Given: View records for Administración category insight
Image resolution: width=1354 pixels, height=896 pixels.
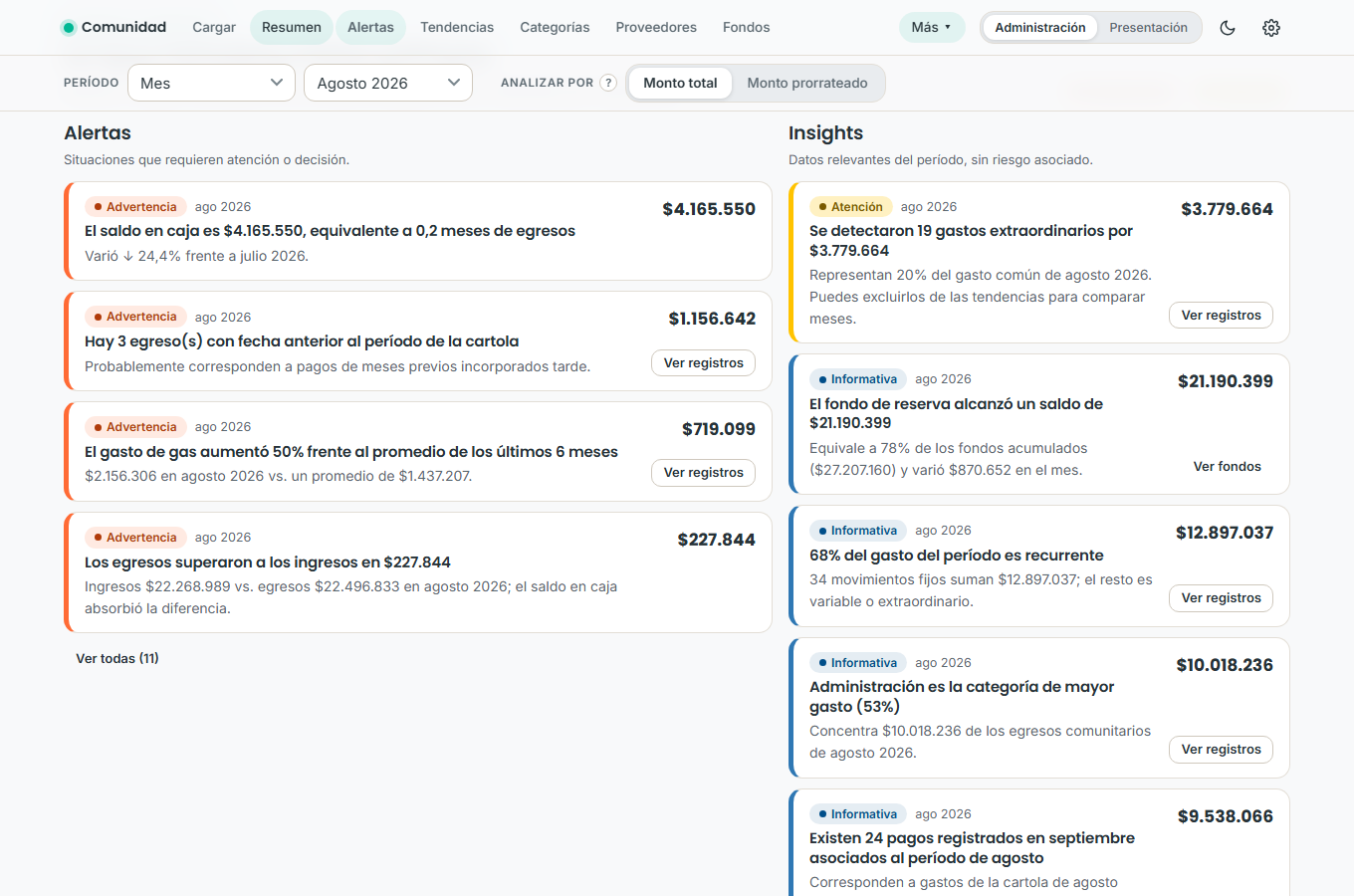Looking at the screenshot, I should 1221,749.
